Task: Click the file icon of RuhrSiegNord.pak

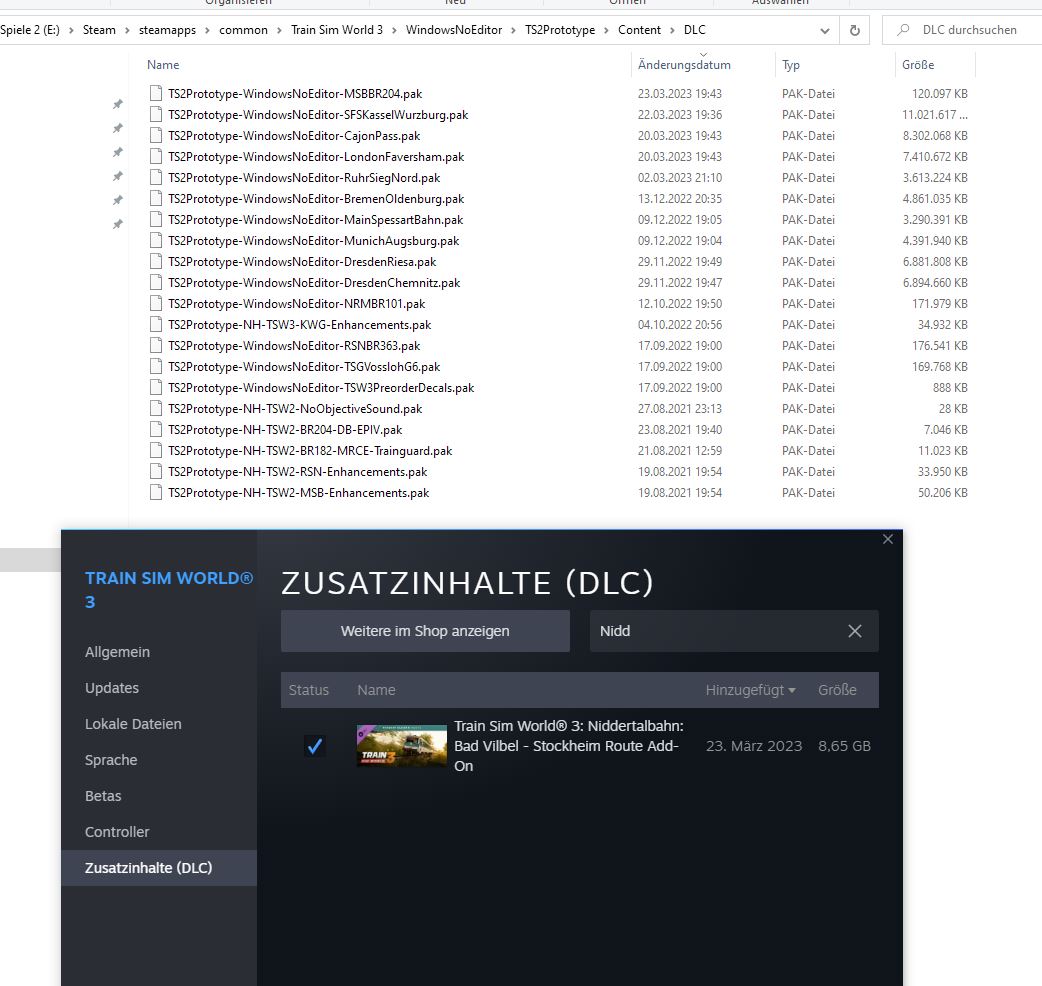Action: [156, 177]
